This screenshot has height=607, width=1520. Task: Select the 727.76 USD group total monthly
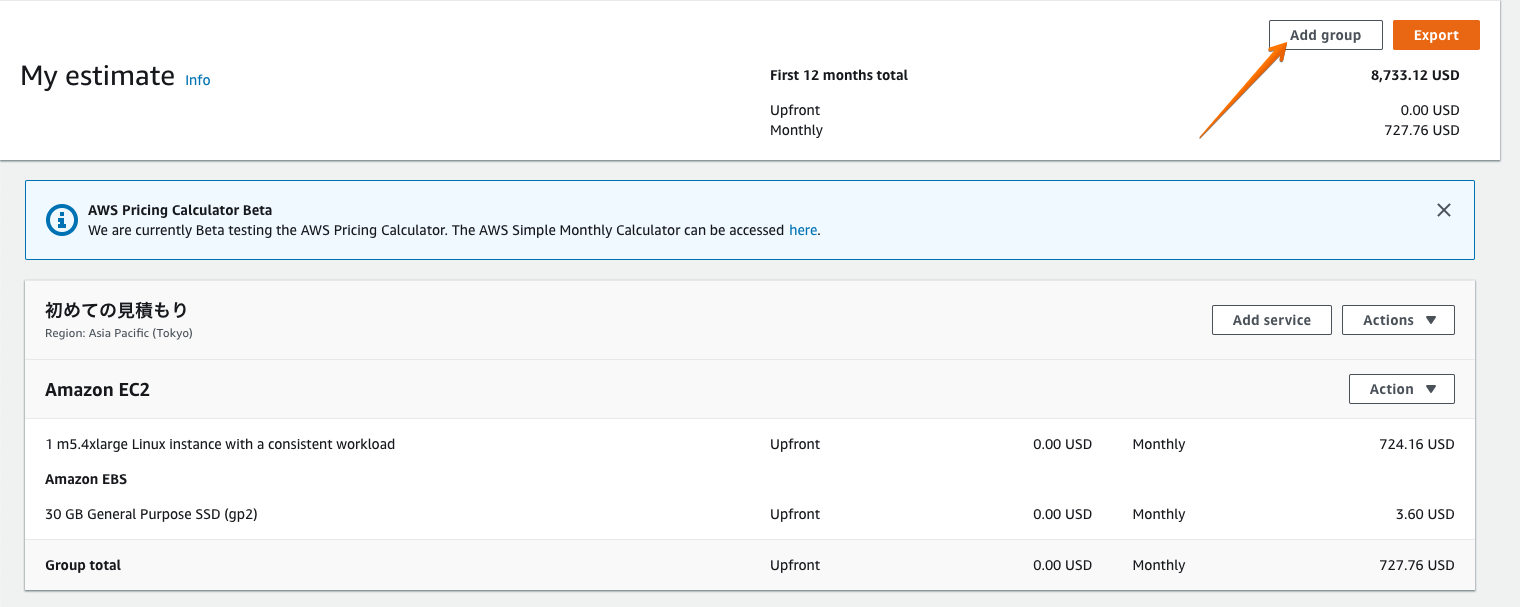point(1417,565)
